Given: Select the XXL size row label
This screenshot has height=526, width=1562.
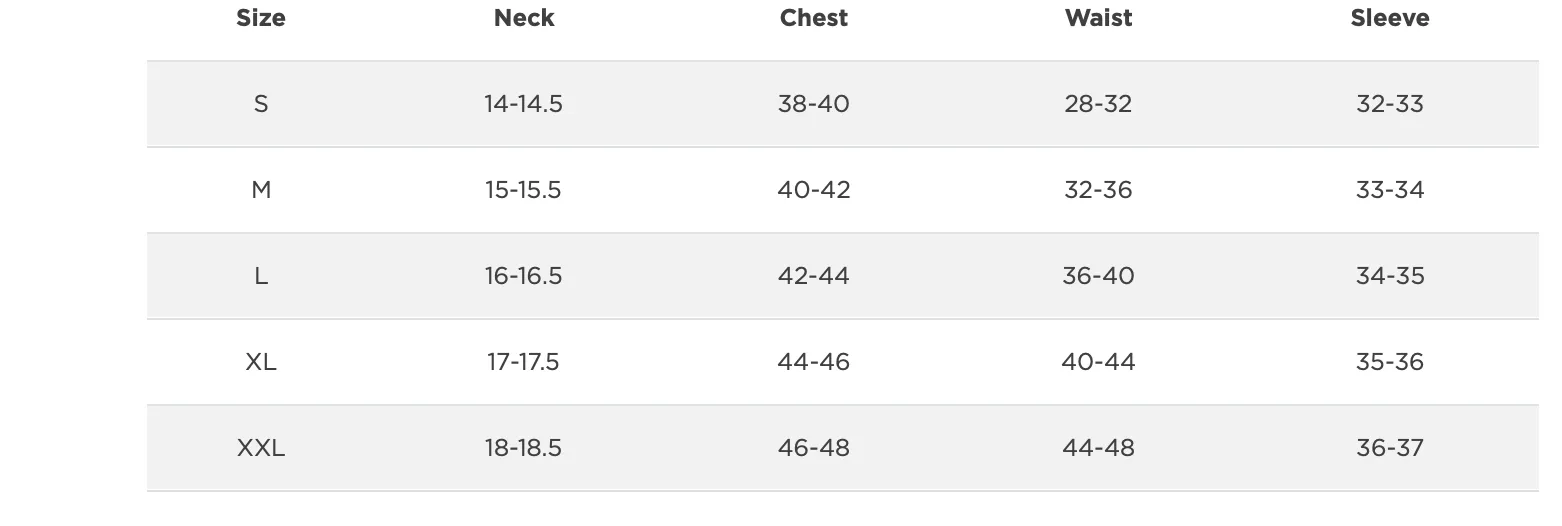Looking at the screenshot, I should 261,448.
